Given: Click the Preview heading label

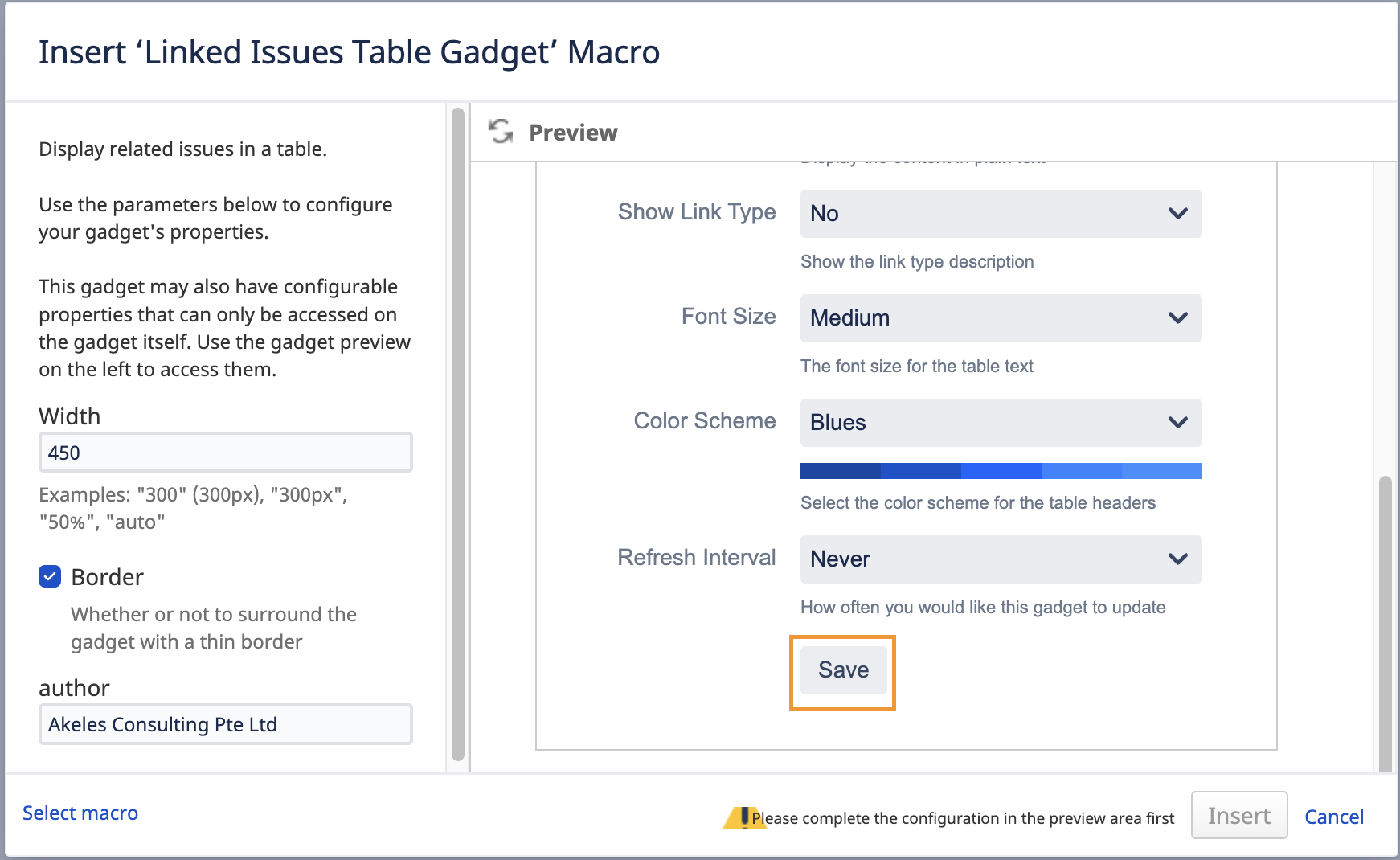Looking at the screenshot, I should [x=573, y=133].
